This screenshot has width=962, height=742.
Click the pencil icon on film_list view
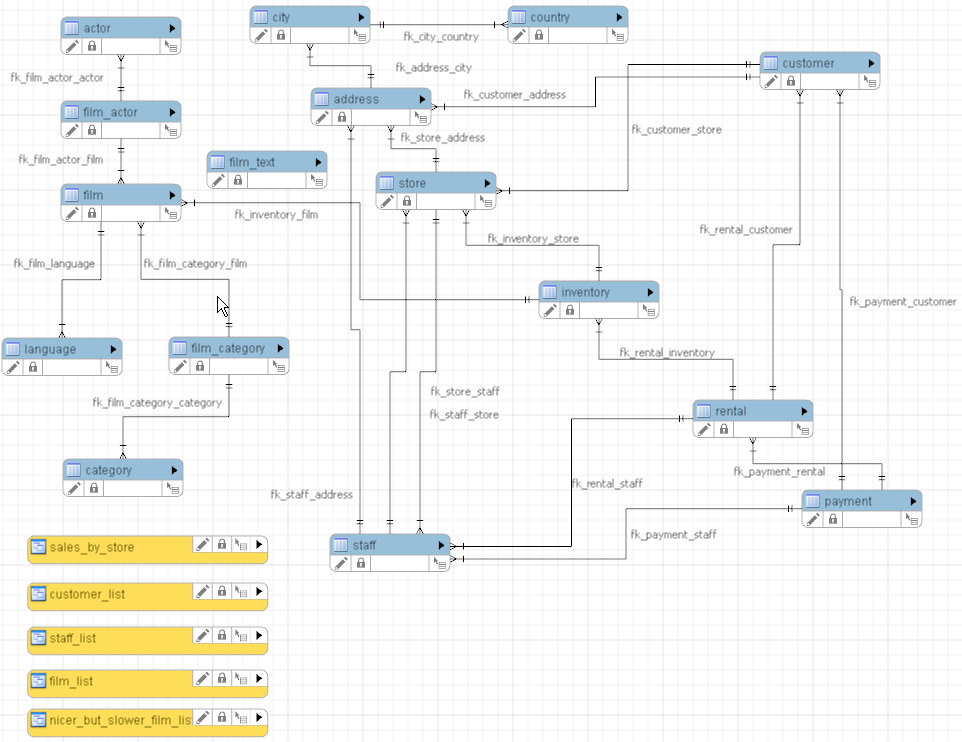click(x=202, y=679)
